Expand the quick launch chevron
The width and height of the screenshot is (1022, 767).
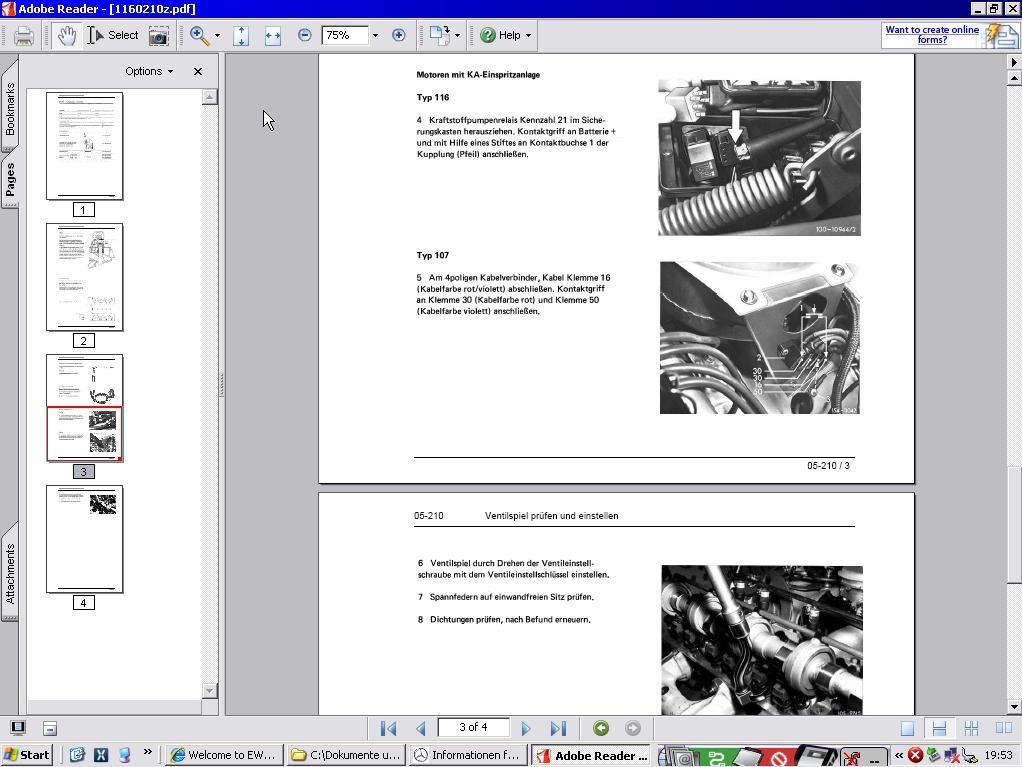(148, 752)
